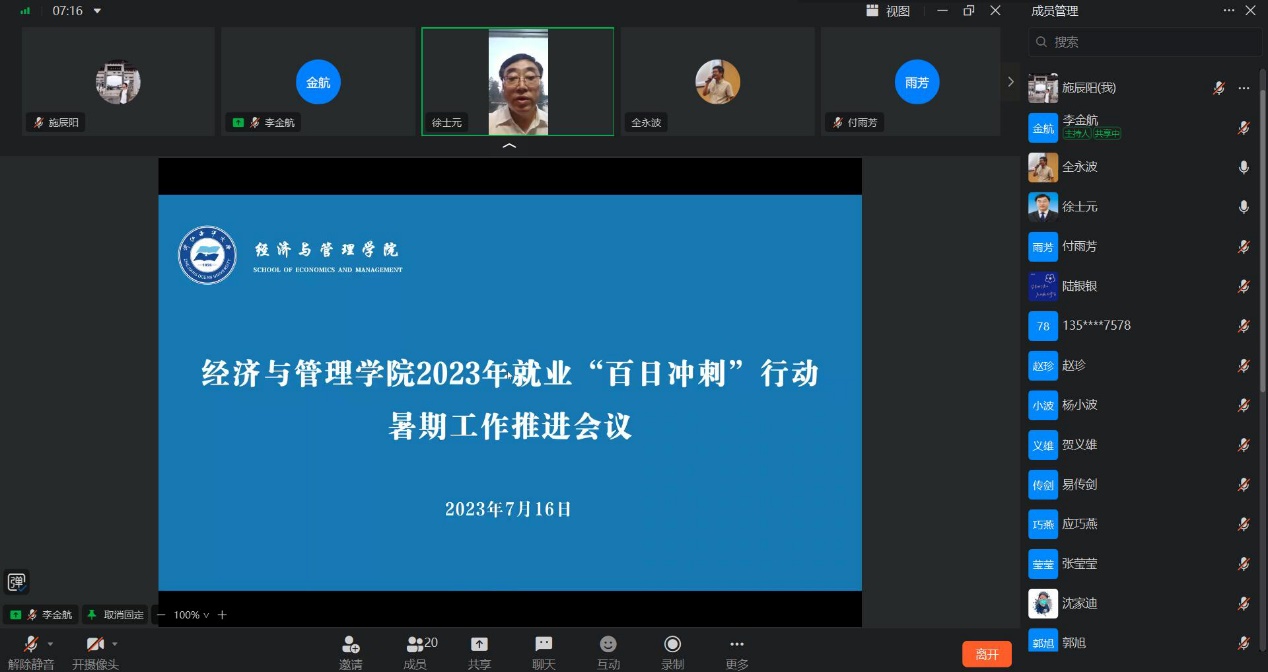1268x672 pixels.
Task: Click the 互动 (Interaction) emoji icon
Action: tap(608, 645)
